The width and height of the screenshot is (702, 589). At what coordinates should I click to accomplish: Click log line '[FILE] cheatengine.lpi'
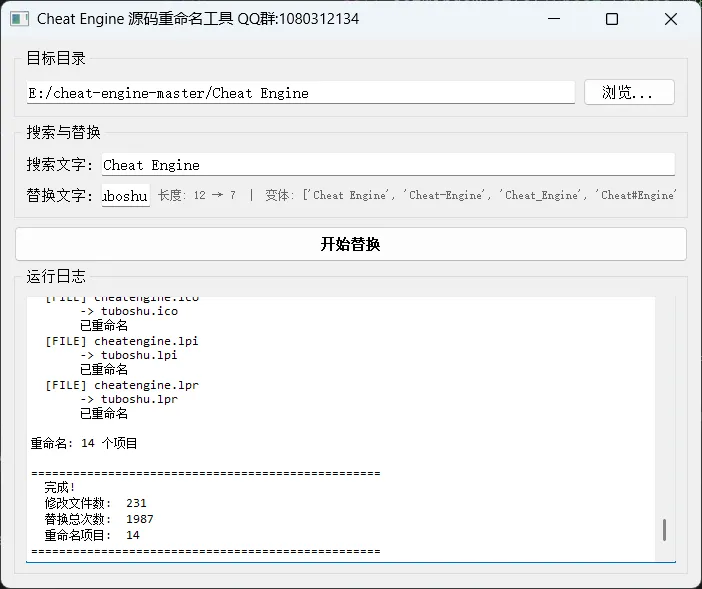[x=122, y=341]
